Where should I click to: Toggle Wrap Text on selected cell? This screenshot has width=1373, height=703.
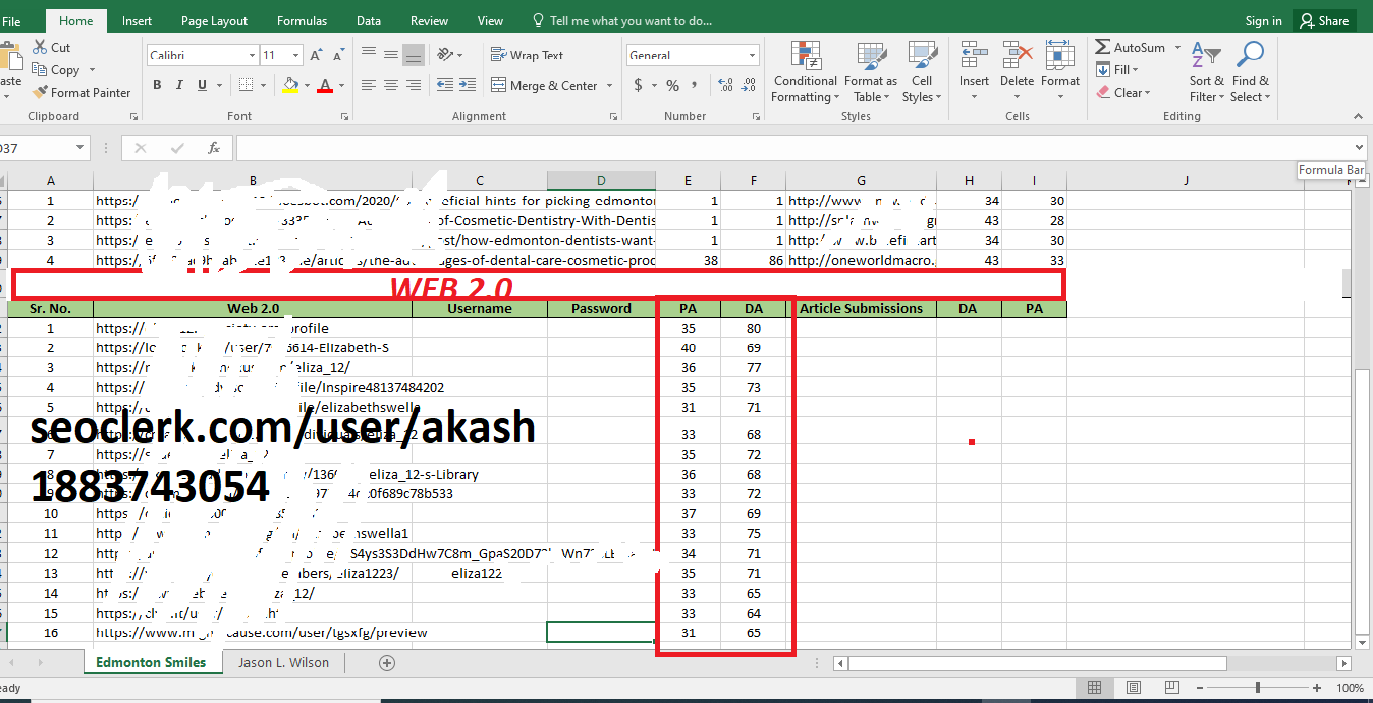click(x=527, y=55)
